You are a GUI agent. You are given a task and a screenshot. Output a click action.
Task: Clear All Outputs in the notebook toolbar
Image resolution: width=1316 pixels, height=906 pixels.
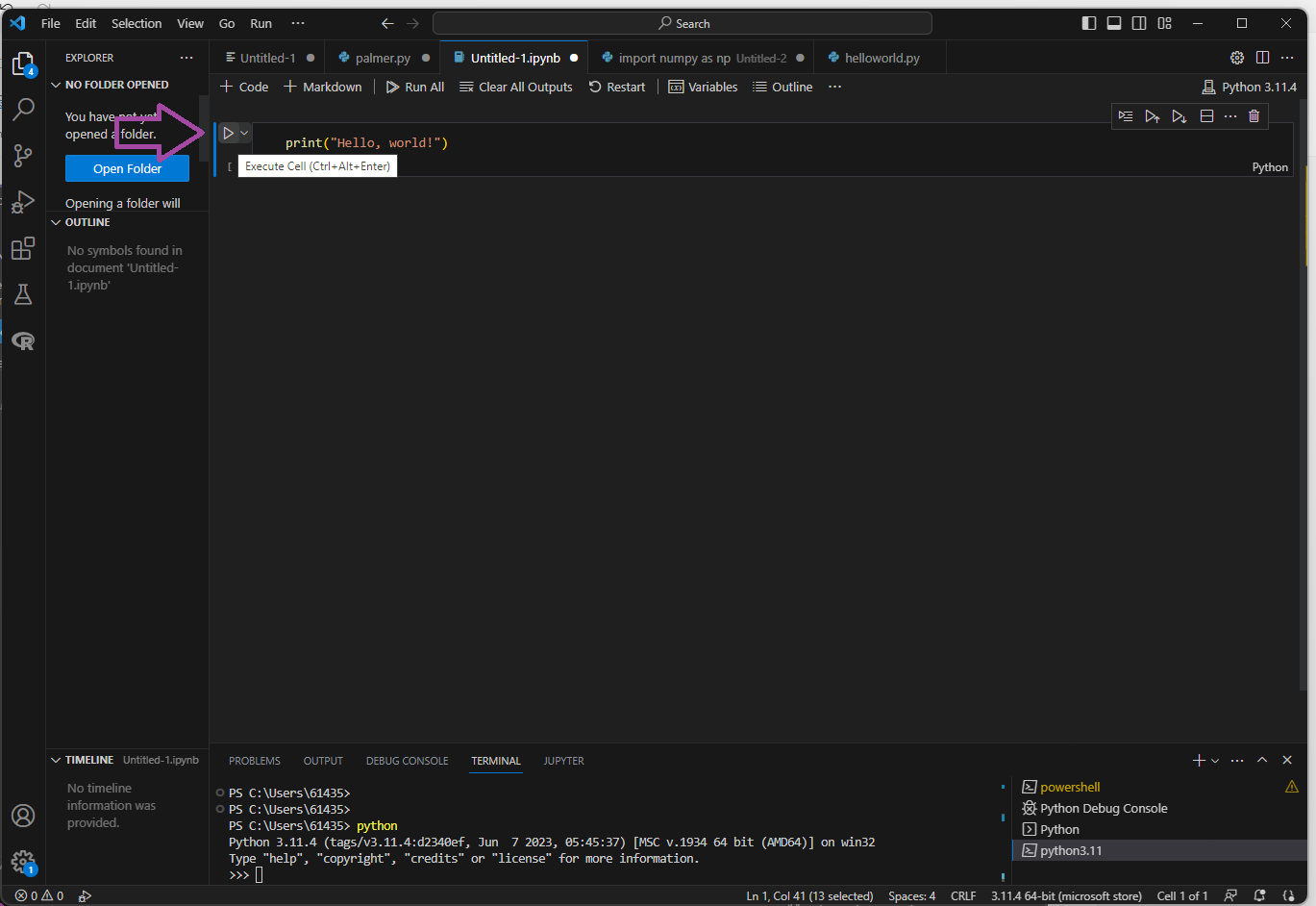516,87
